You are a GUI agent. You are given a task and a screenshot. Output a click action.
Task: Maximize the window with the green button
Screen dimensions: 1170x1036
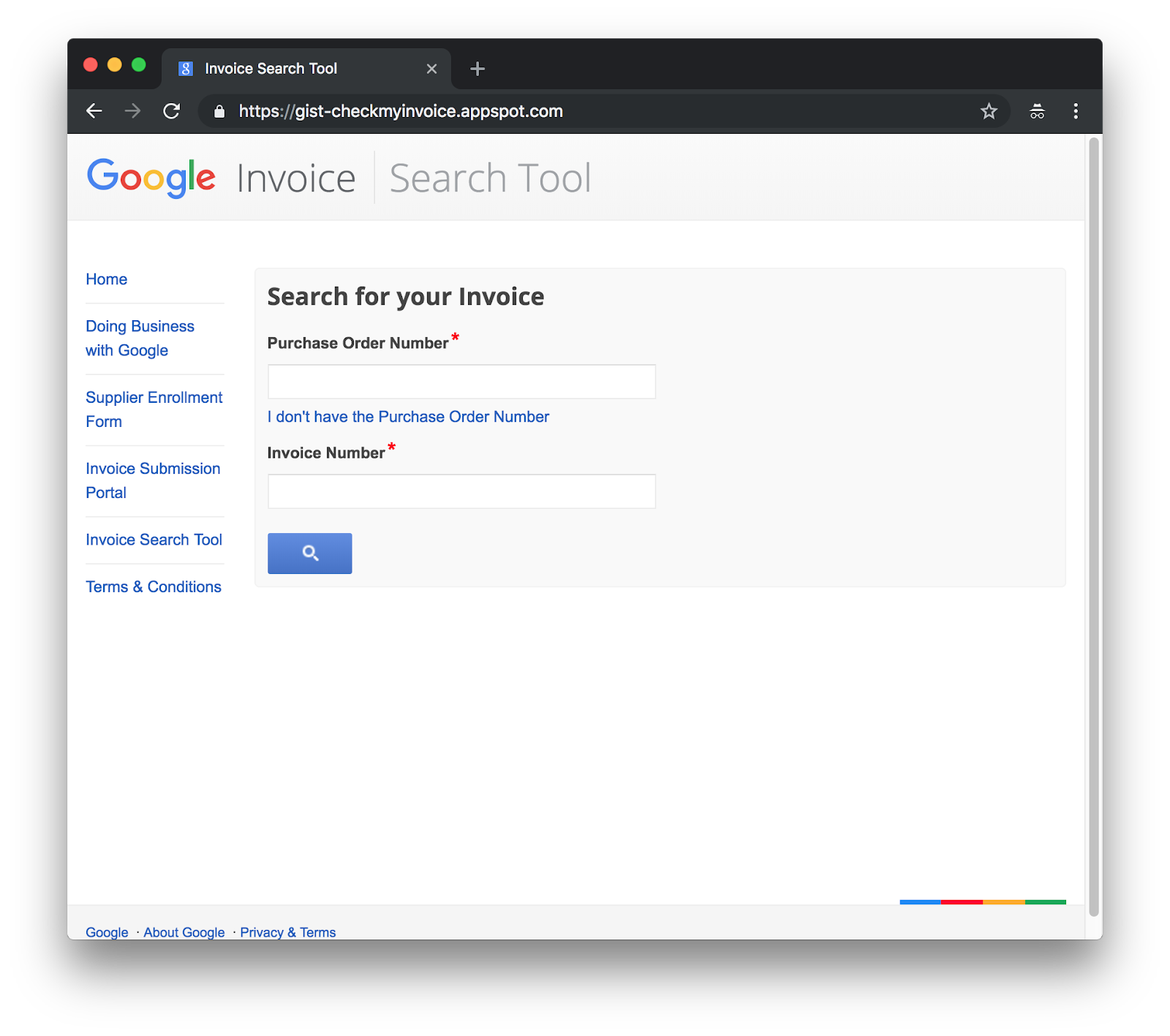tap(138, 64)
